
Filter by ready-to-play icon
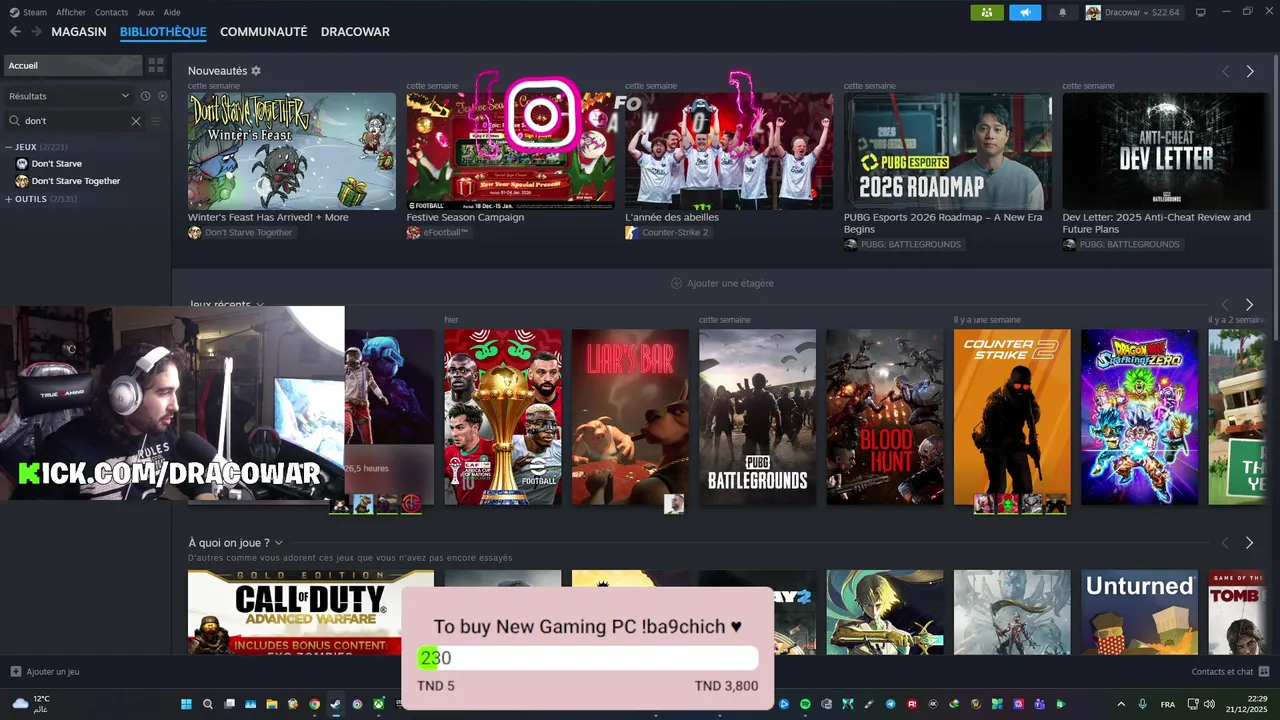point(162,96)
